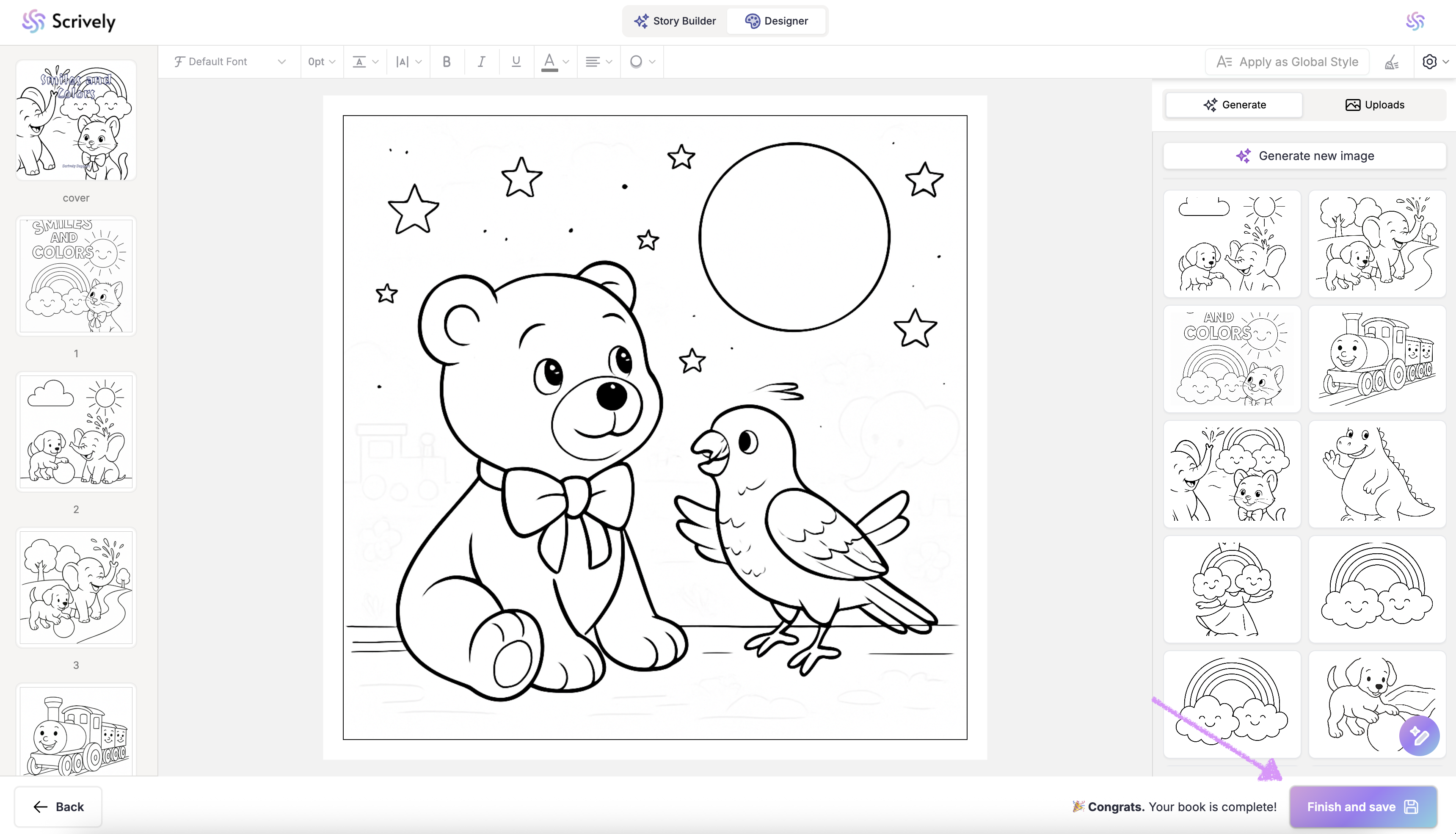Switch to the Uploads tab
The image size is (1456, 834).
click(x=1374, y=105)
